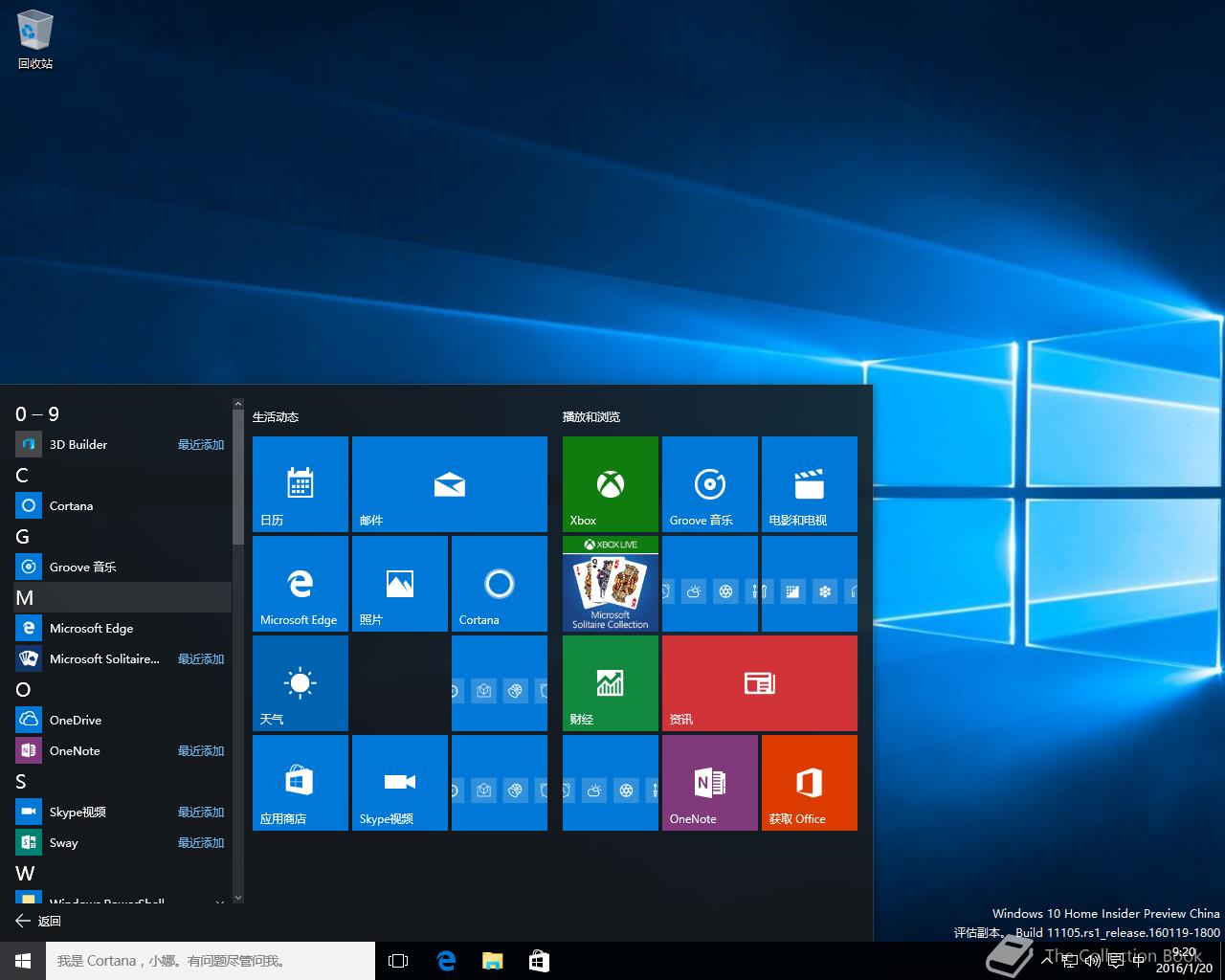Open the 应用商店 store tile

point(301,783)
